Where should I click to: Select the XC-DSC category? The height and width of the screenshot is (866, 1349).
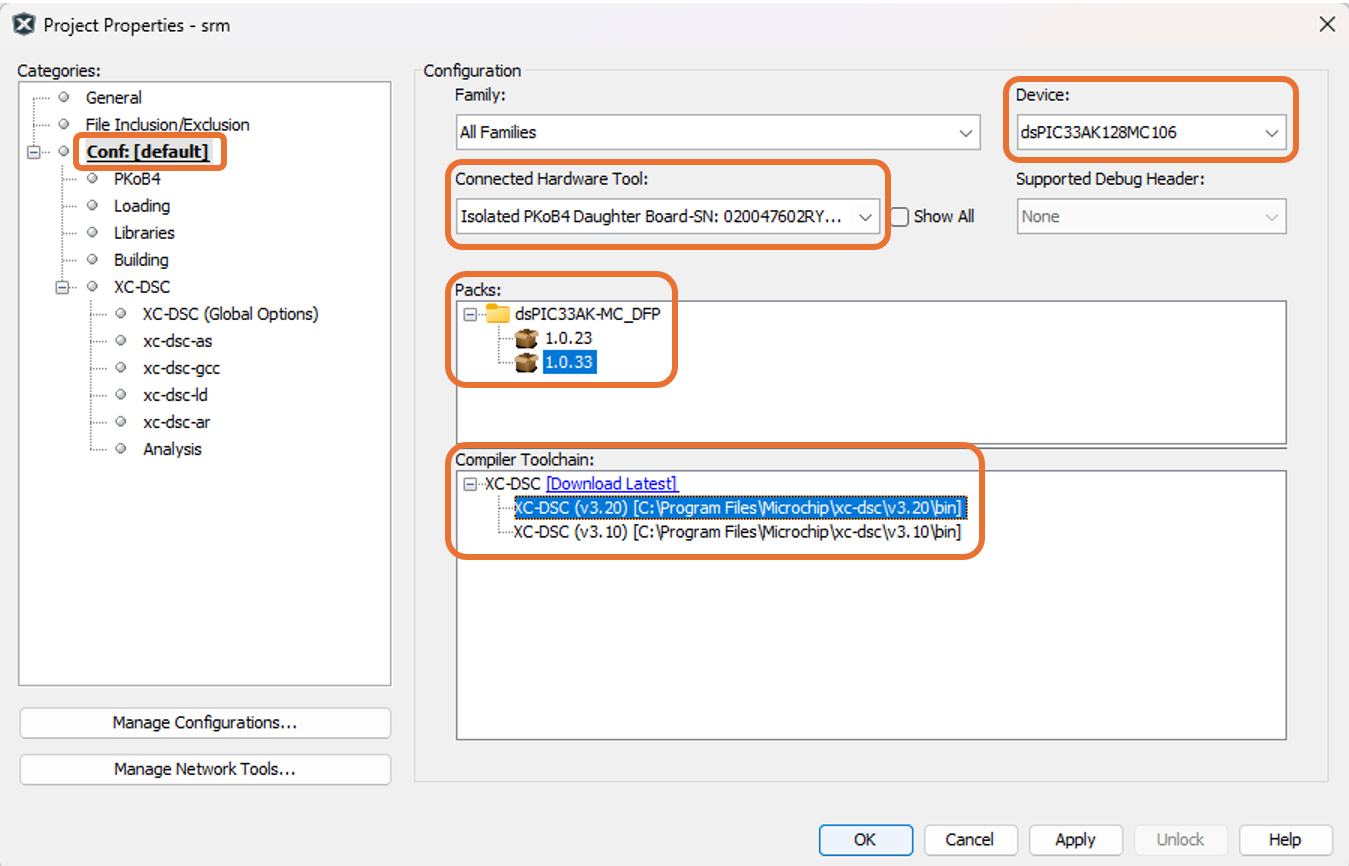click(141, 287)
